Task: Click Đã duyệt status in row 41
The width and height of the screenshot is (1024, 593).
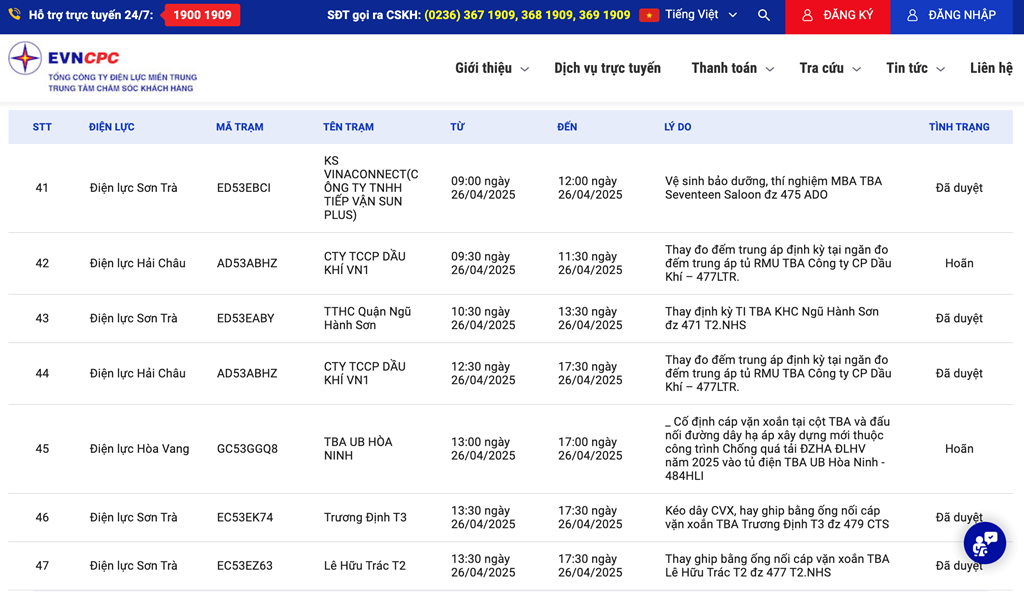Action: 959,188
